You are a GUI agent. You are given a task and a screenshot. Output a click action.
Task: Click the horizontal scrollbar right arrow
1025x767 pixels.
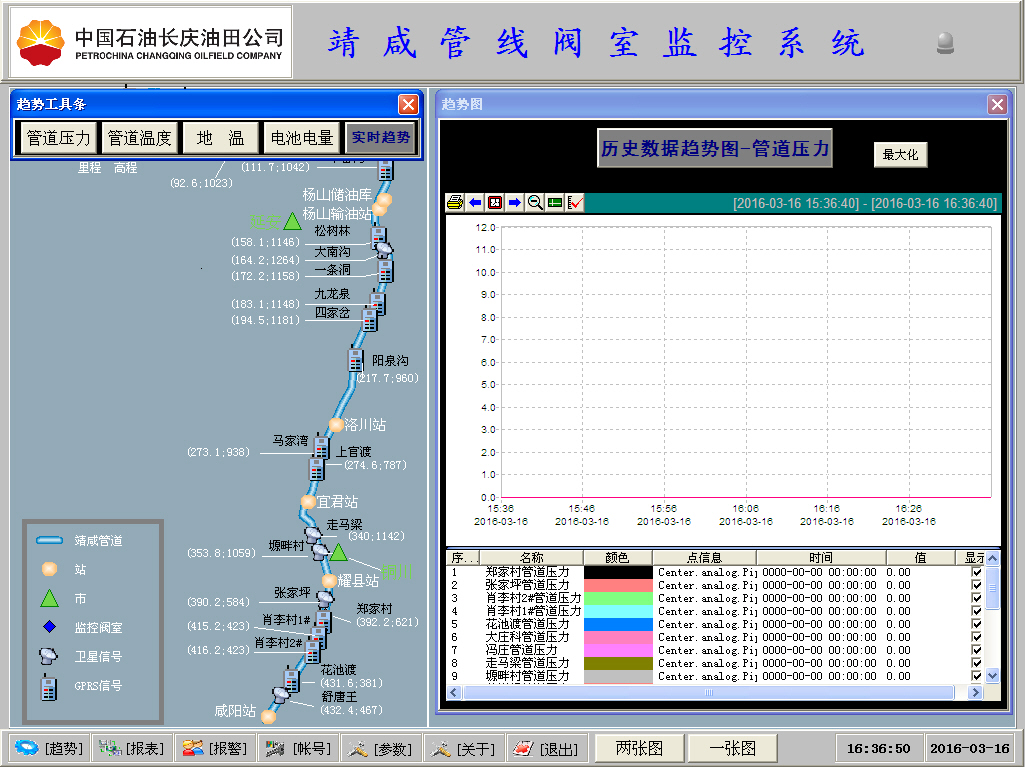(975, 692)
